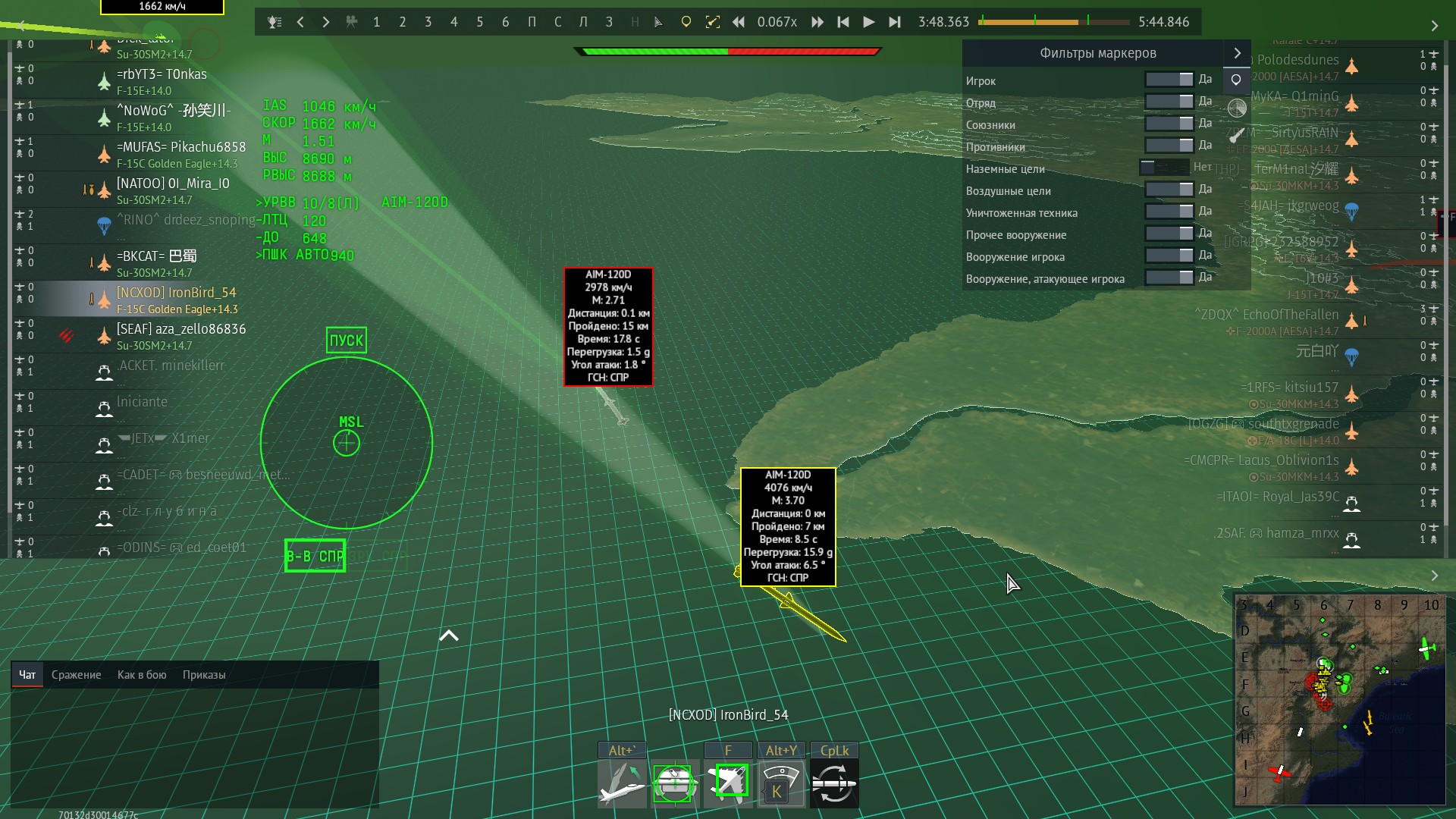Click the С camera button

point(557,22)
